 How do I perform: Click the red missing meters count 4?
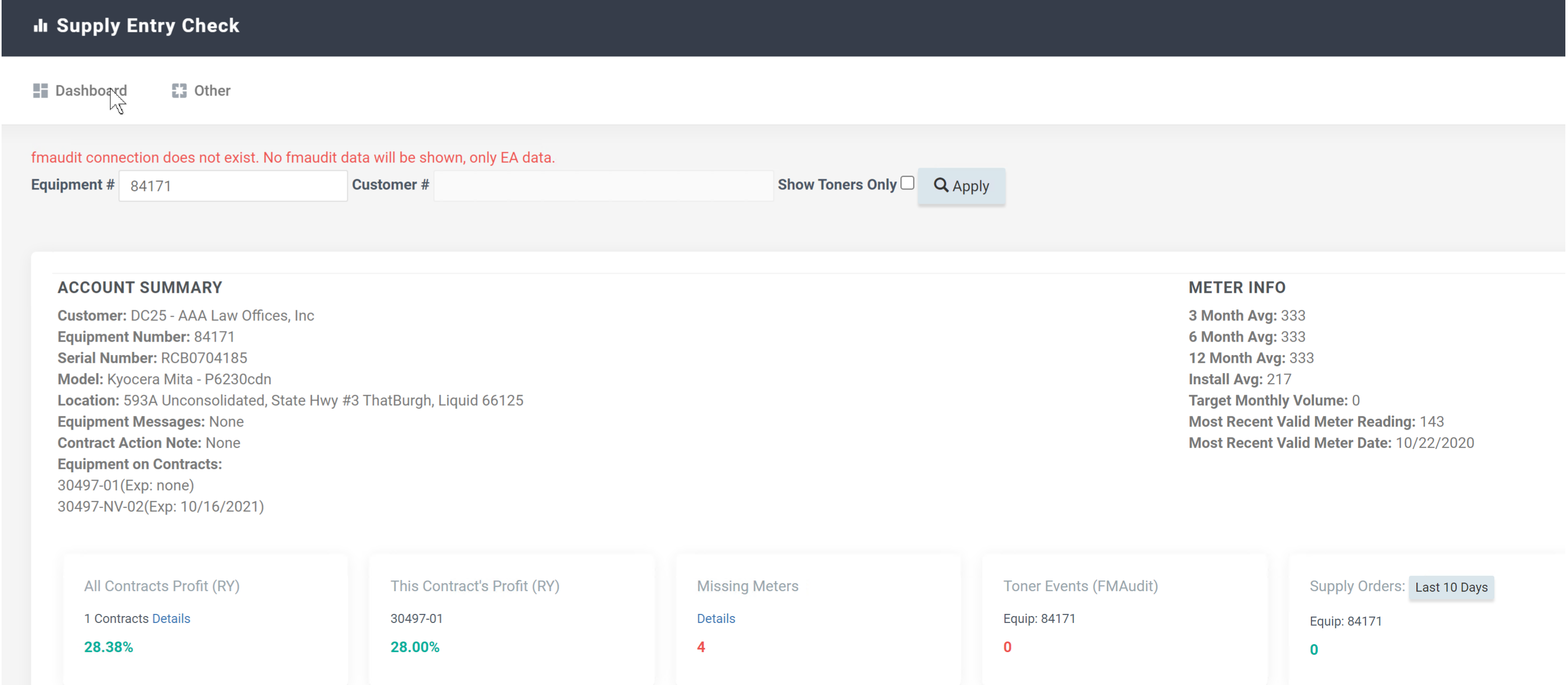700,647
